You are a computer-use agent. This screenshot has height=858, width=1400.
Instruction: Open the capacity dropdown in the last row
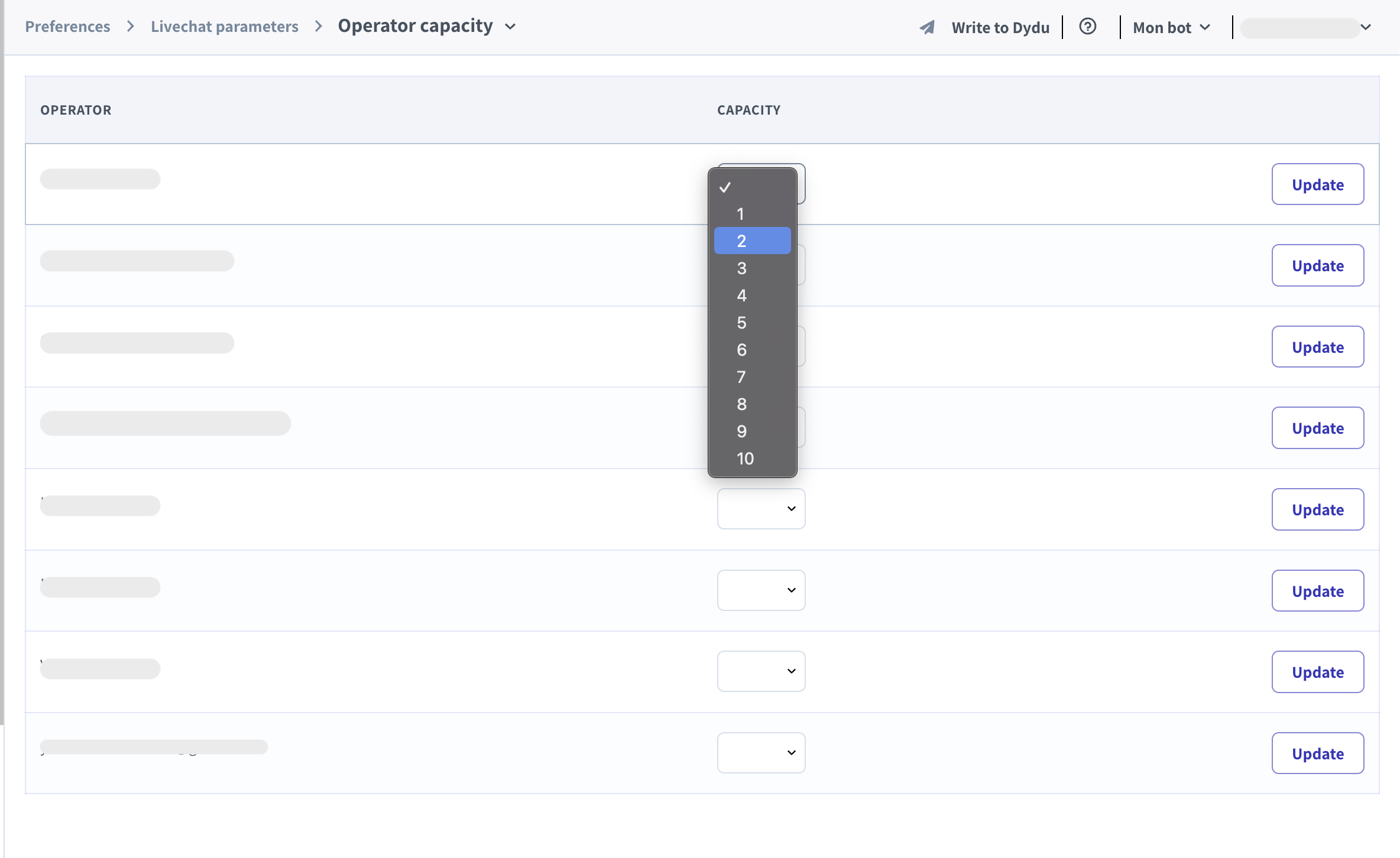[x=761, y=753]
